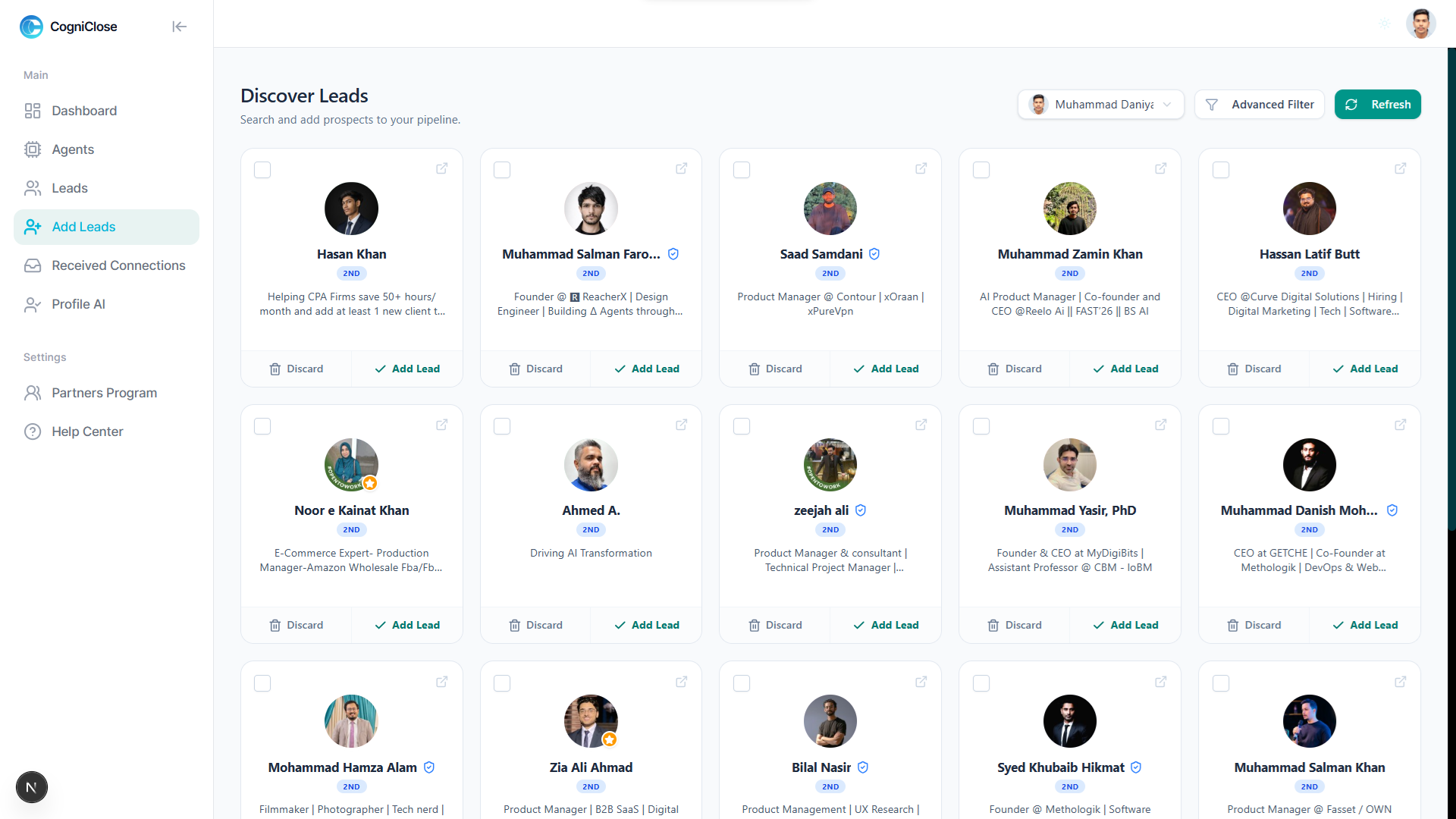Open Partners Program settings
The width and height of the screenshot is (1456, 819).
pos(106,393)
